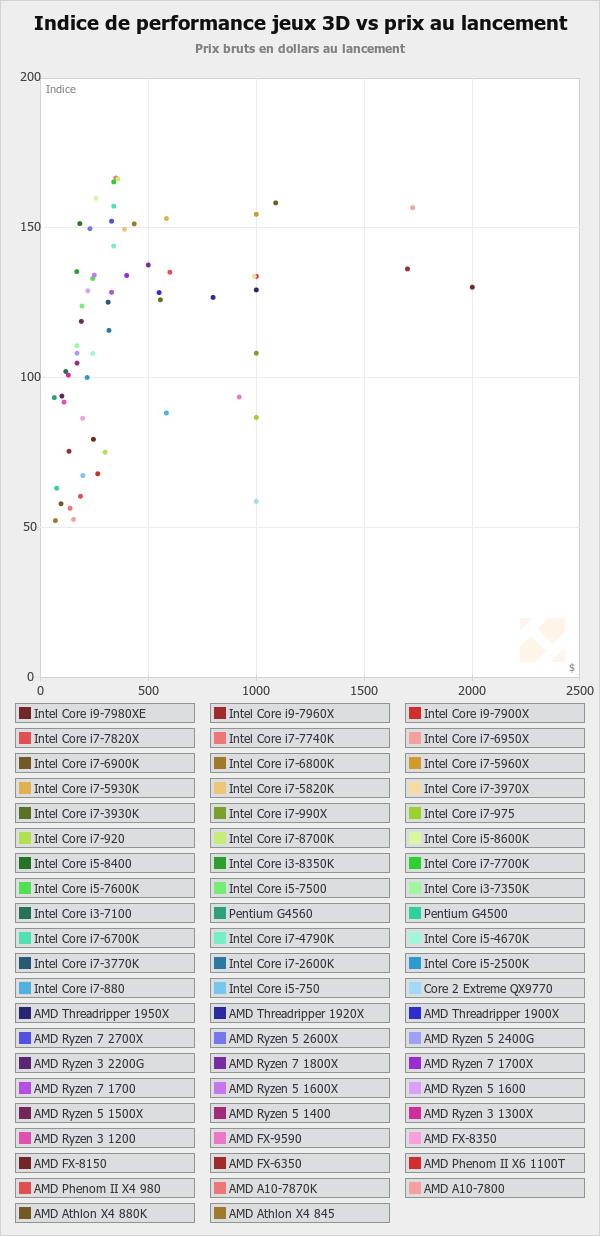Click the Intel Core i7-5820K color swatch
The width and height of the screenshot is (600, 1236).
[x=220, y=788]
